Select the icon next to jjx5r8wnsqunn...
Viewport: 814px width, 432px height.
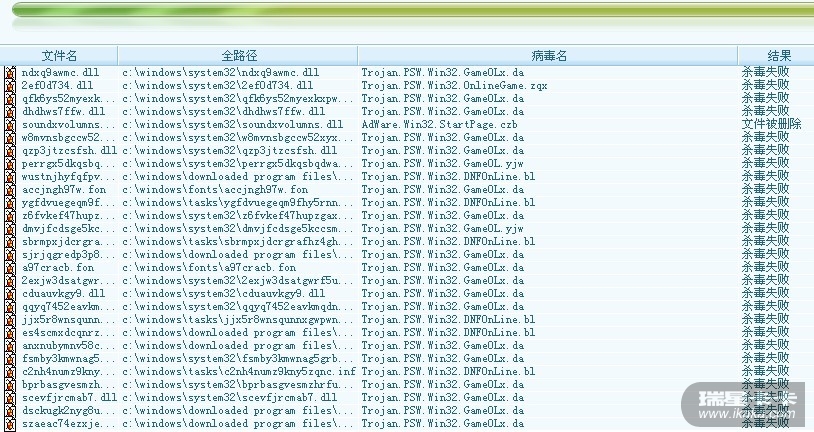pos(10,319)
